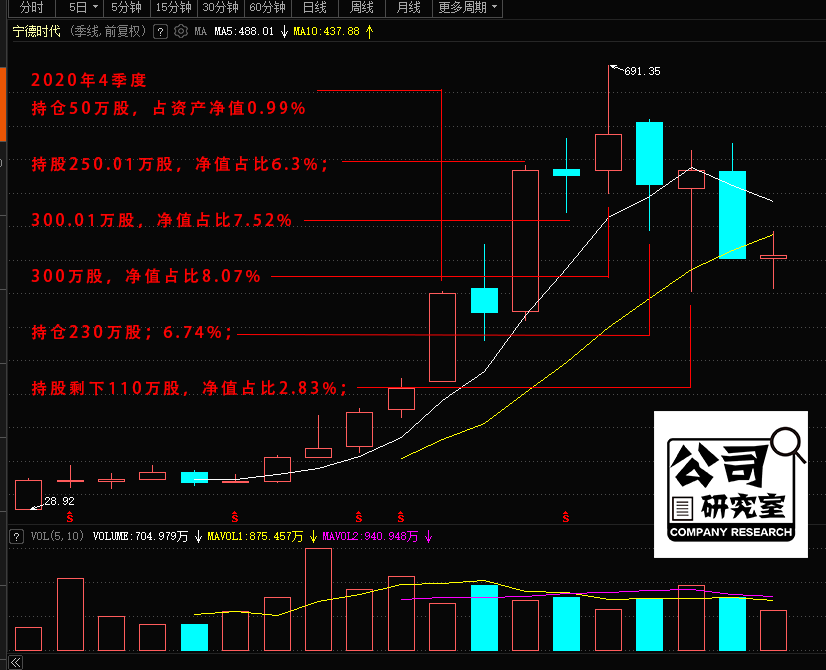Click the 15分钟 period tab

tap(174, 7)
